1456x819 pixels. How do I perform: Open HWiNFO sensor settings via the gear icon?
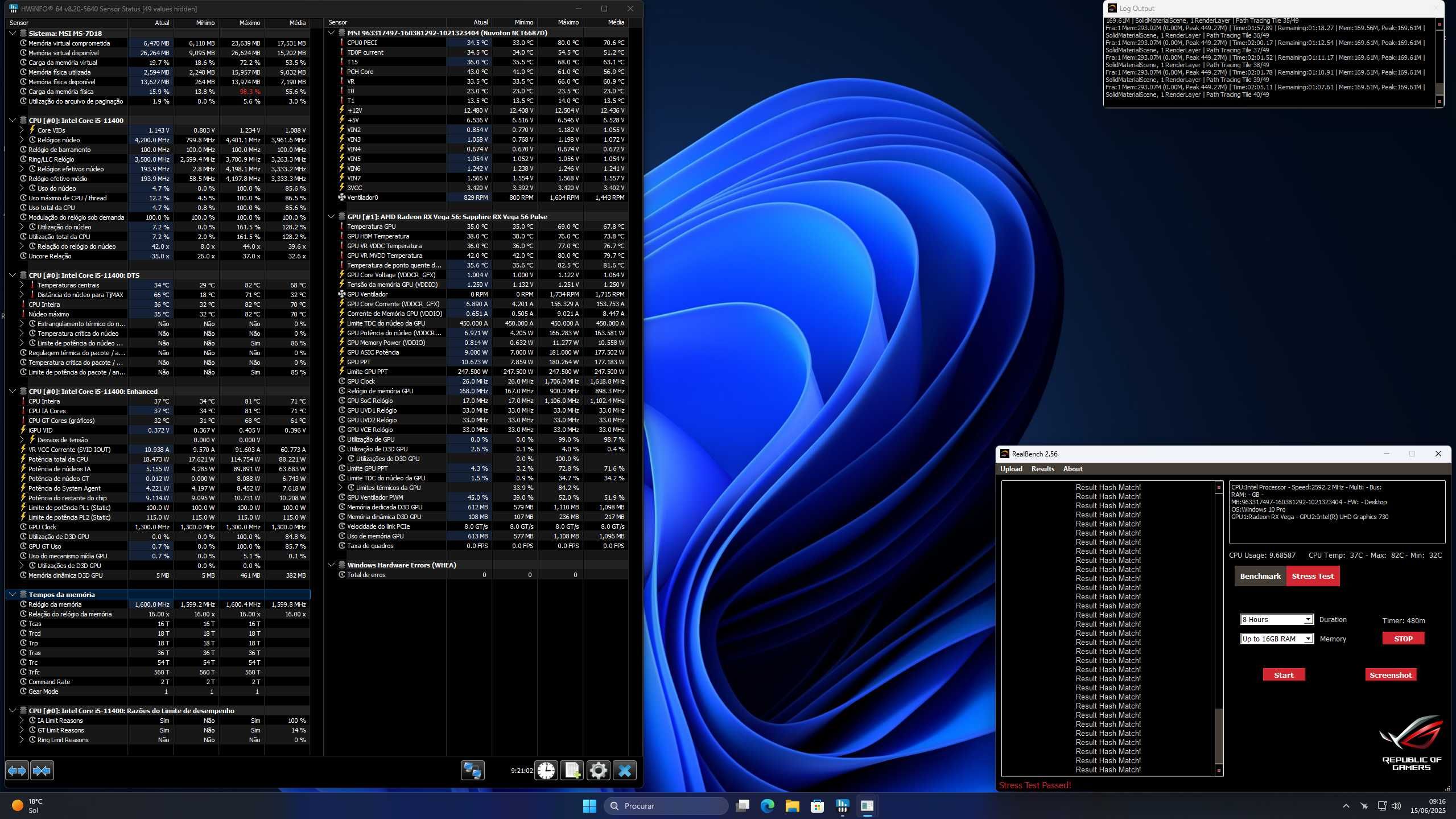point(598,771)
